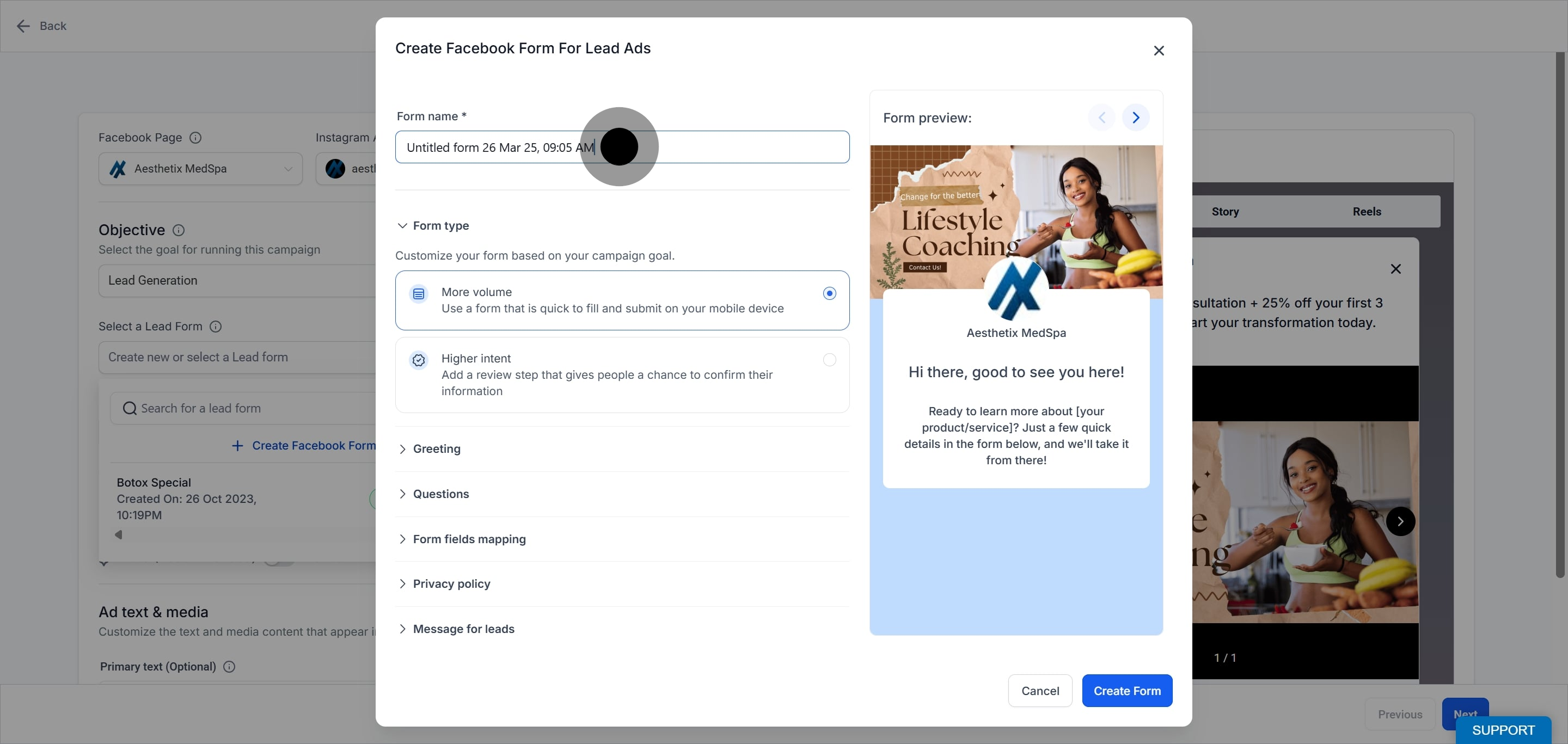The height and width of the screenshot is (744, 1568).
Task: Close the ad preview card
Action: [1396, 269]
